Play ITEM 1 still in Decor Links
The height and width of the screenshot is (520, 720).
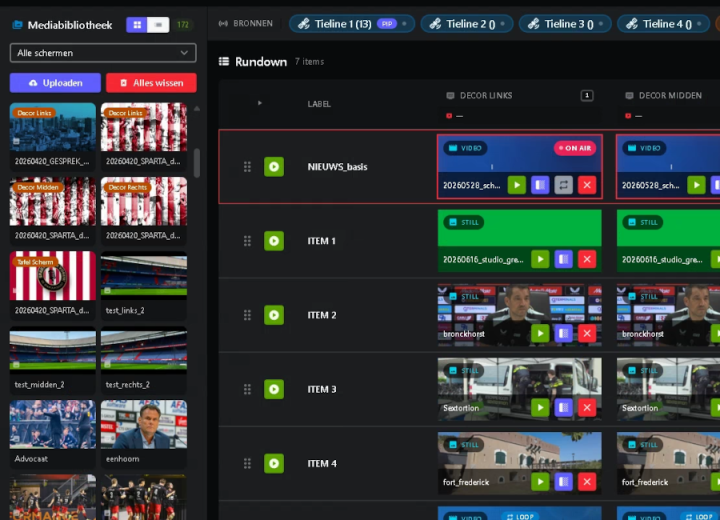pyautogui.click(x=540, y=260)
